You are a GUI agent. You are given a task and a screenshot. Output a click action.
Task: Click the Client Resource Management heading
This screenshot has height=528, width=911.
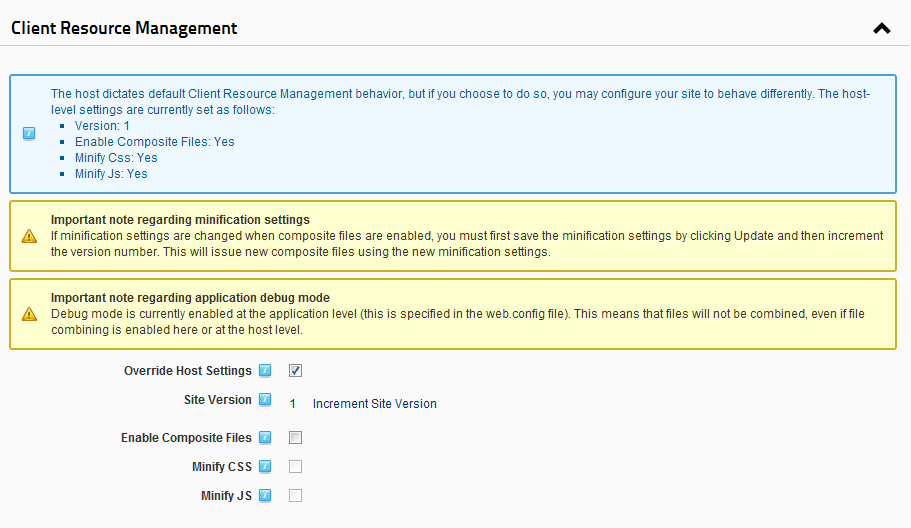coord(124,28)
